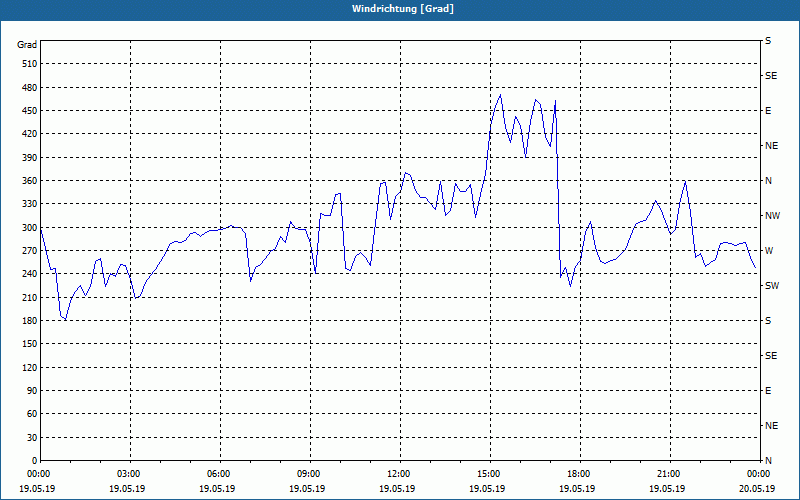Select the "Grad" unit label on the axis

27,45
